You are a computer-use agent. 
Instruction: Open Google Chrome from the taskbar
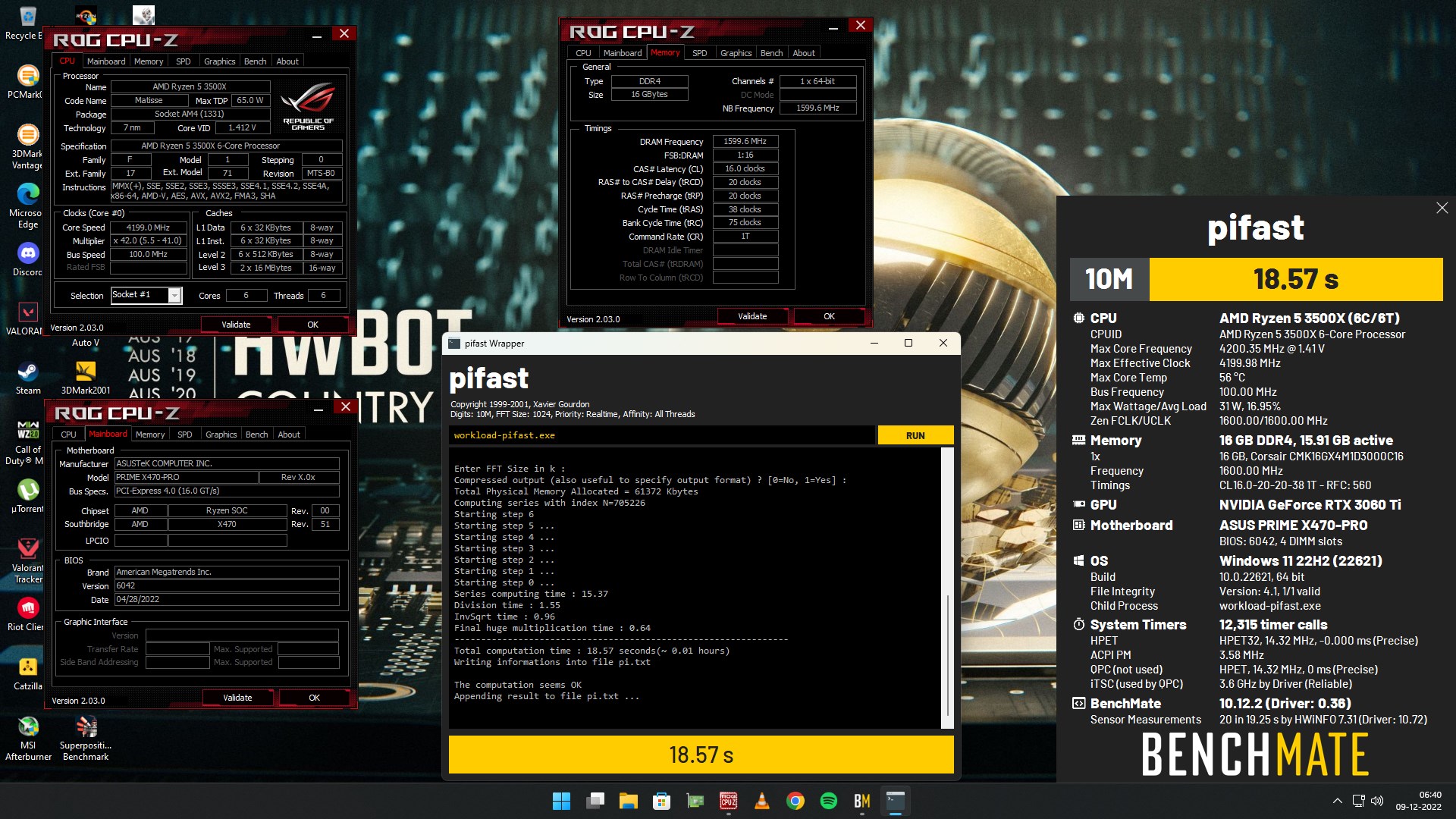[795, 801]
